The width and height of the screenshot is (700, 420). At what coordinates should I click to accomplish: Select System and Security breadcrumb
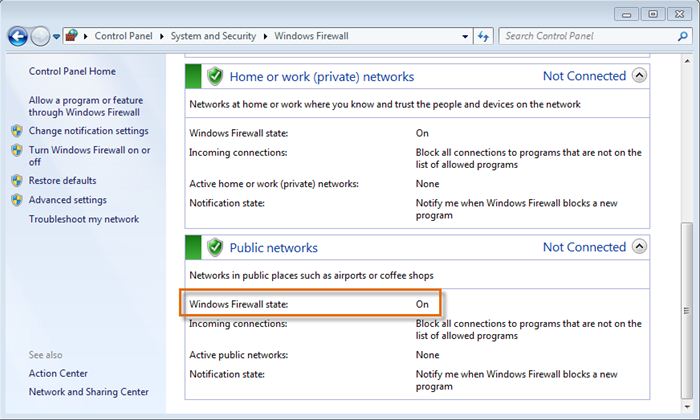pos(213,36)
